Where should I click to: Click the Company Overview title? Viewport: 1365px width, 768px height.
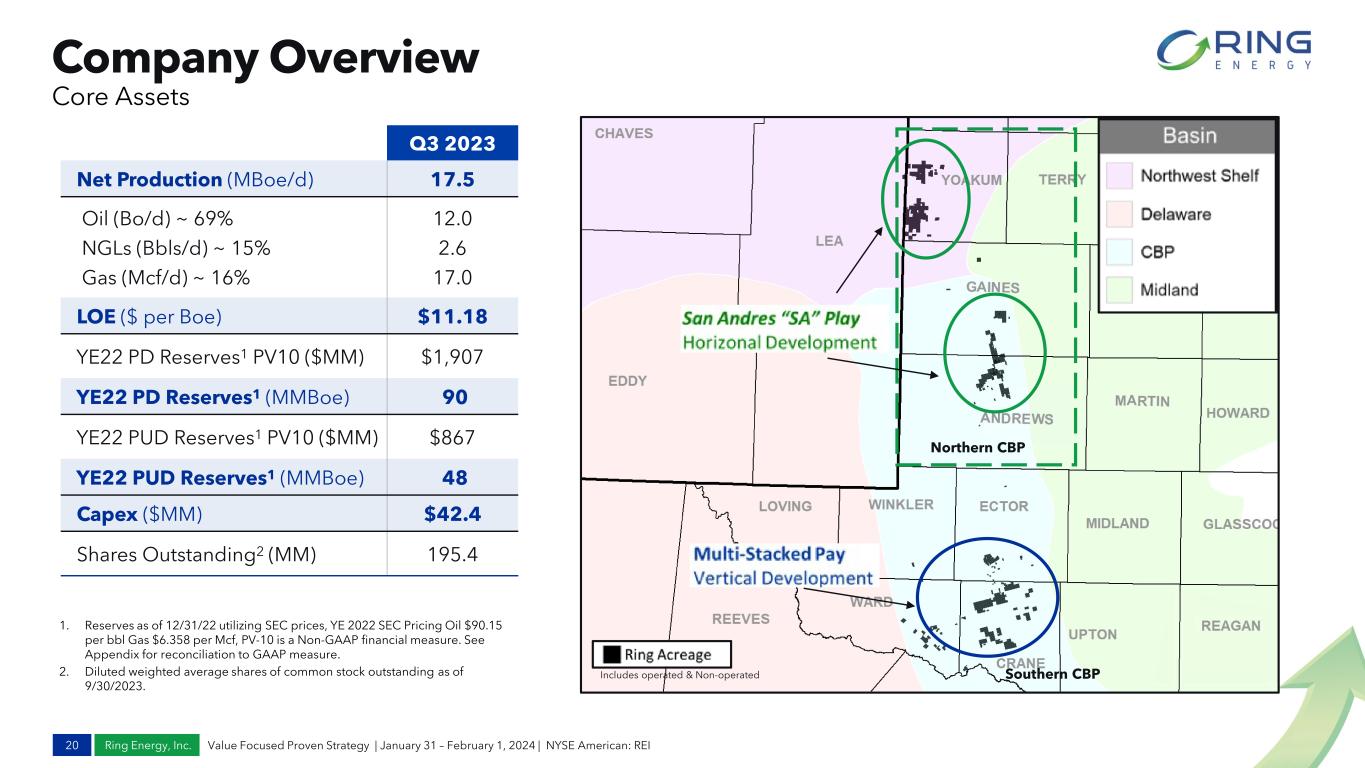click(265, 57)
